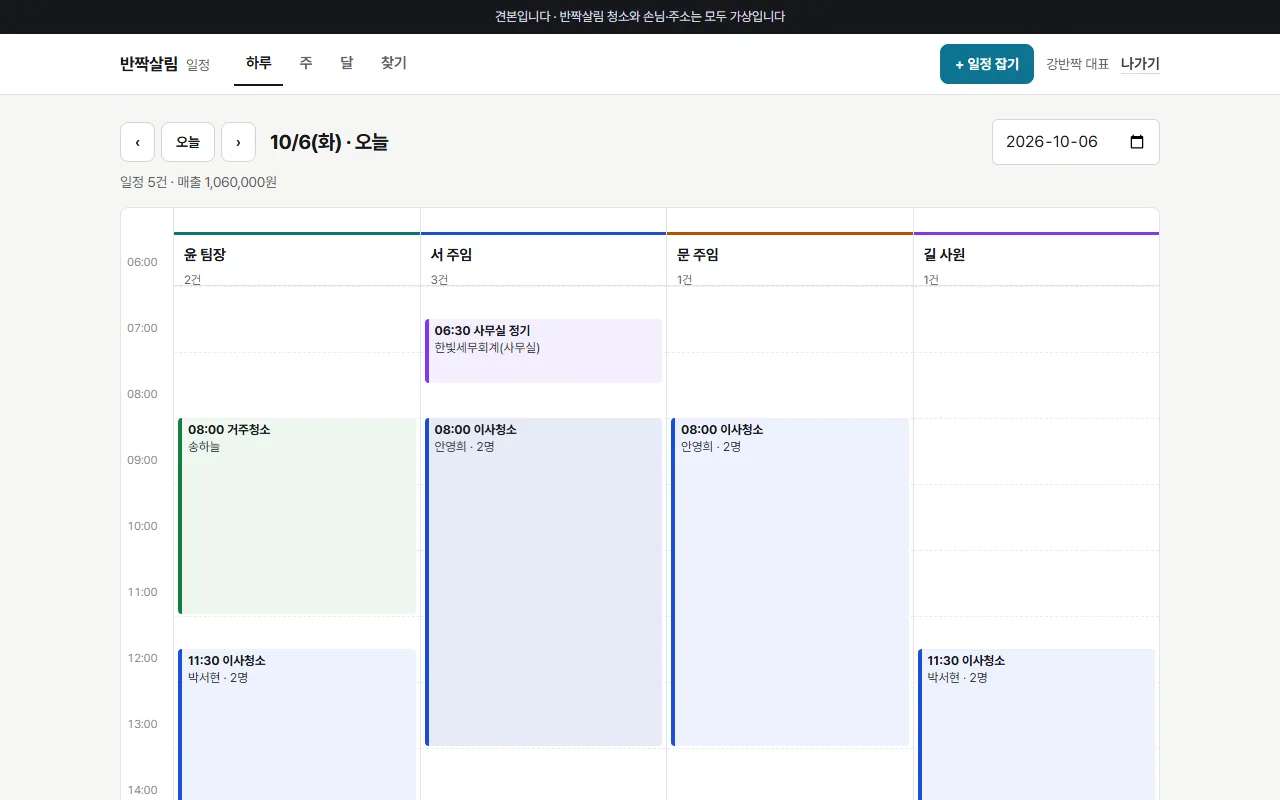Go to the previous day with ‹ arrow

coord(137,142)
